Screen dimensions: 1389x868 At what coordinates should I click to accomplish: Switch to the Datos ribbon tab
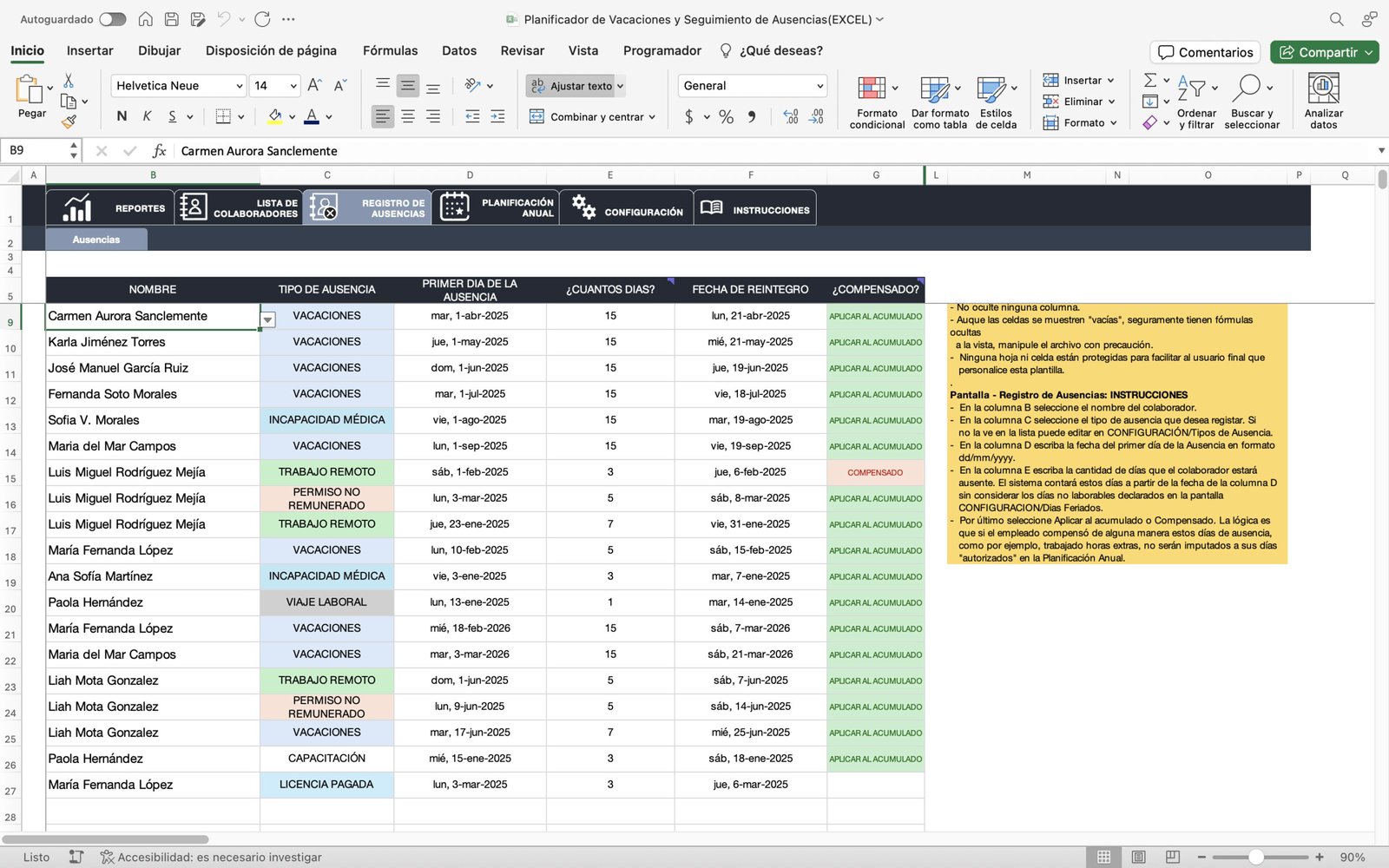[458, 50]
